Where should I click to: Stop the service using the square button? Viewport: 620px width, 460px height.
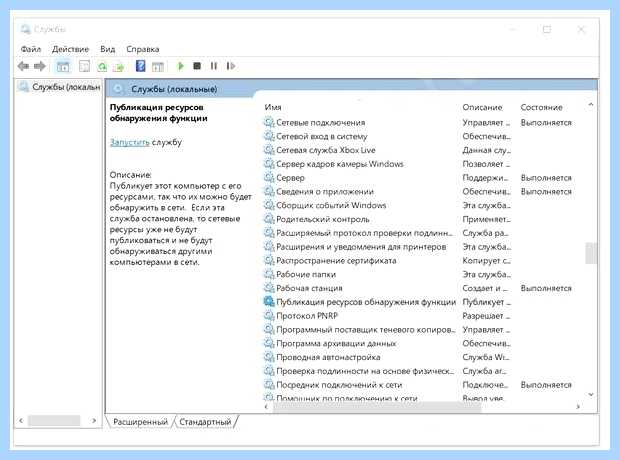[x=197, y=66]
